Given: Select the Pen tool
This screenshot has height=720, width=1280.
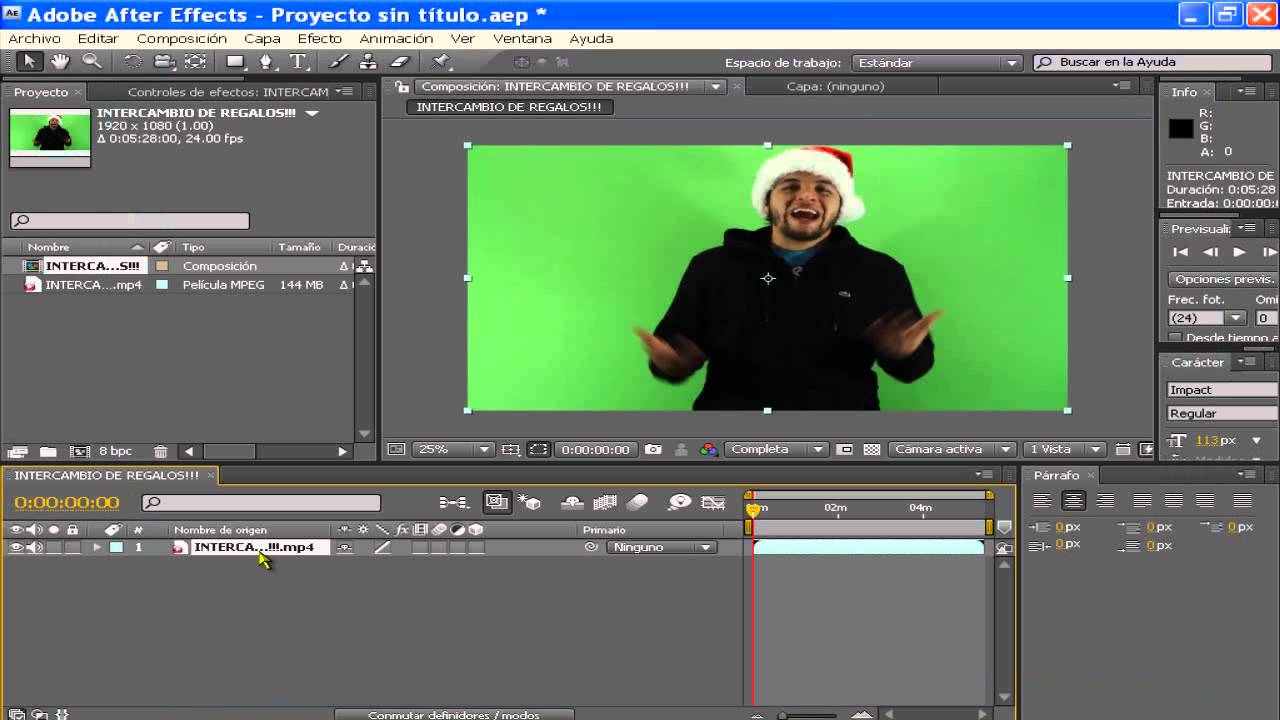Looking at the screenshot, I should click(266, 62).
